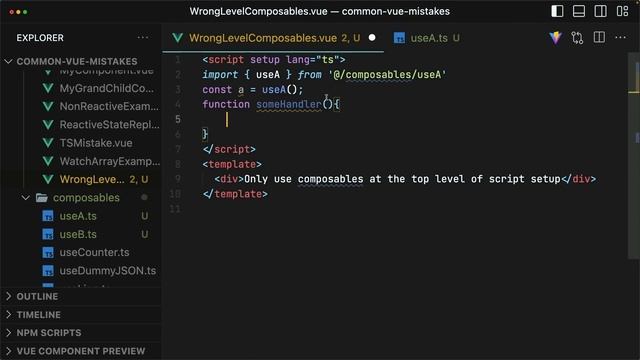This screenshot has width=640, height=360.
Task: Click the someHandler function name
Action: click(x=289, y=104)
